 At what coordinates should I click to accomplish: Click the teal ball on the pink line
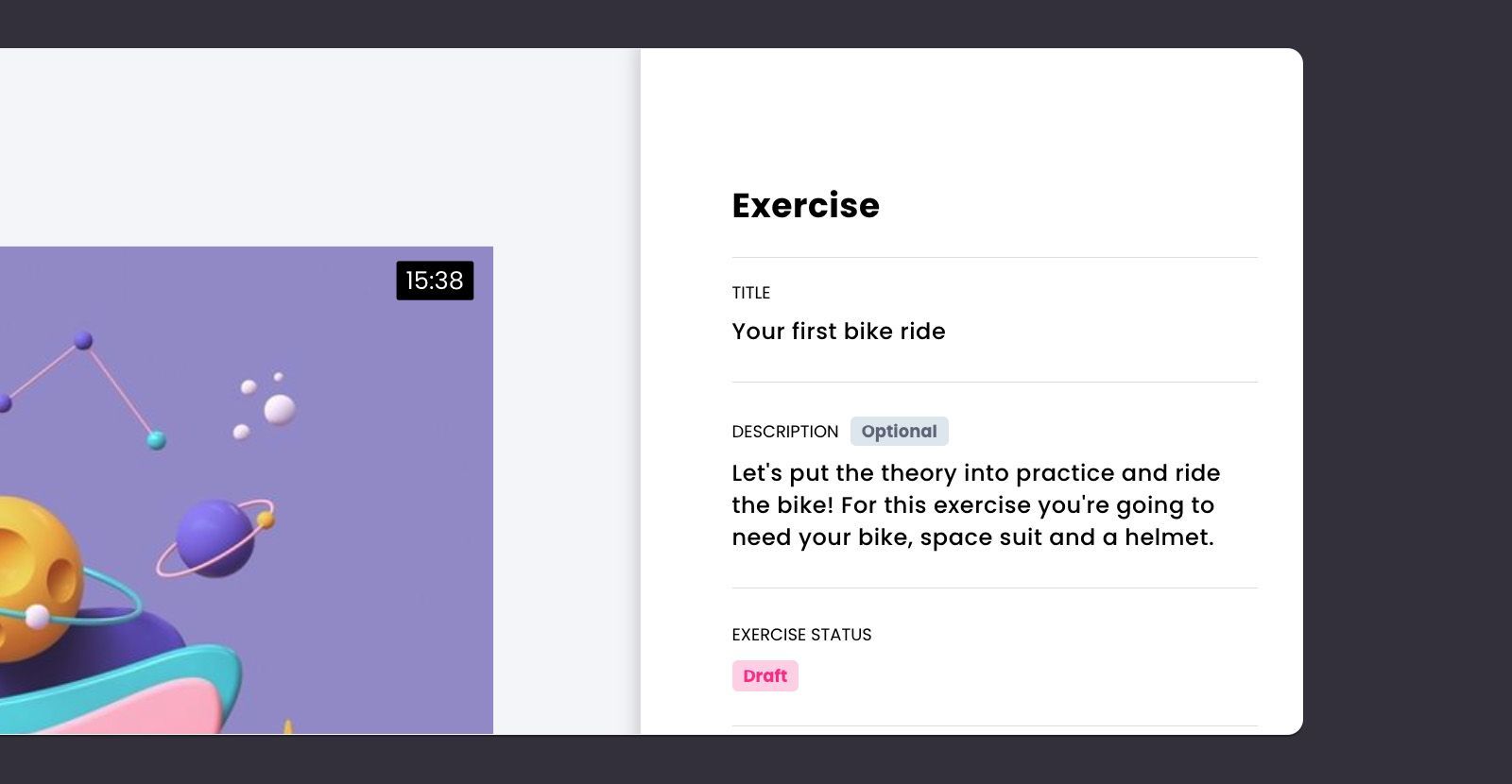pyautogui.click(x=157, y=440)
